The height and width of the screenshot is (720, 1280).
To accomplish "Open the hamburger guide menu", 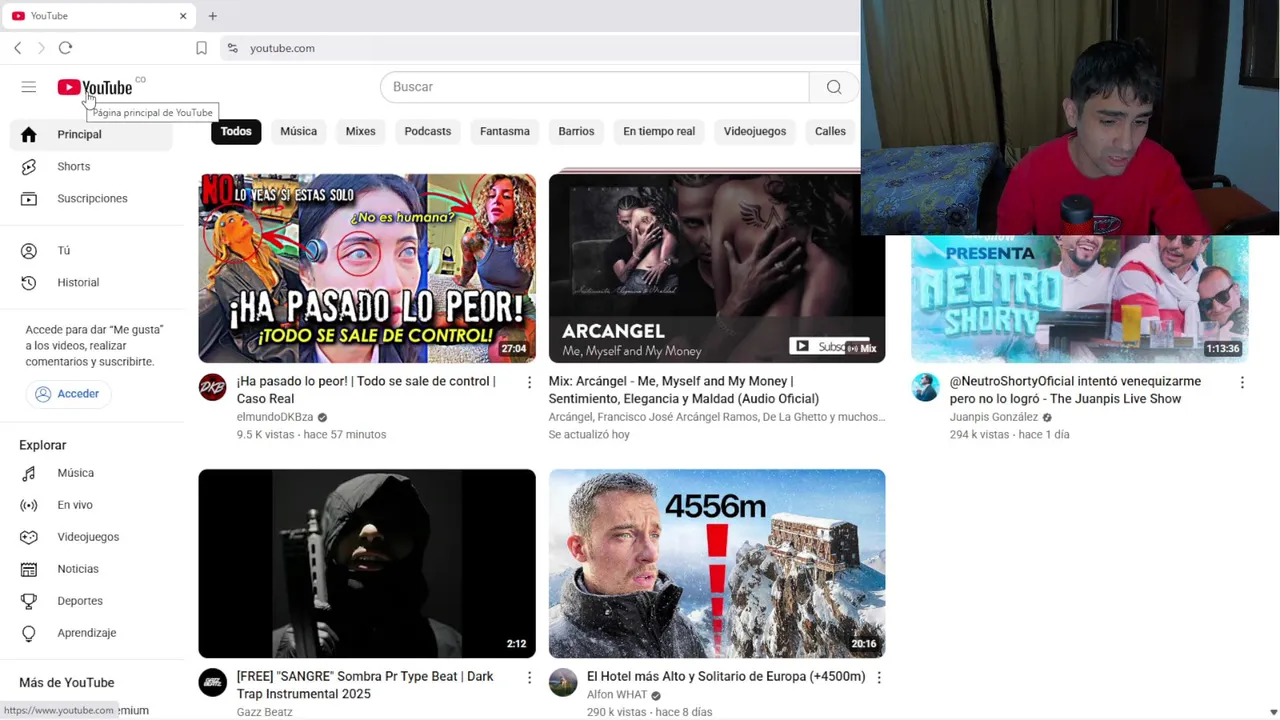I will pos(29,87).
